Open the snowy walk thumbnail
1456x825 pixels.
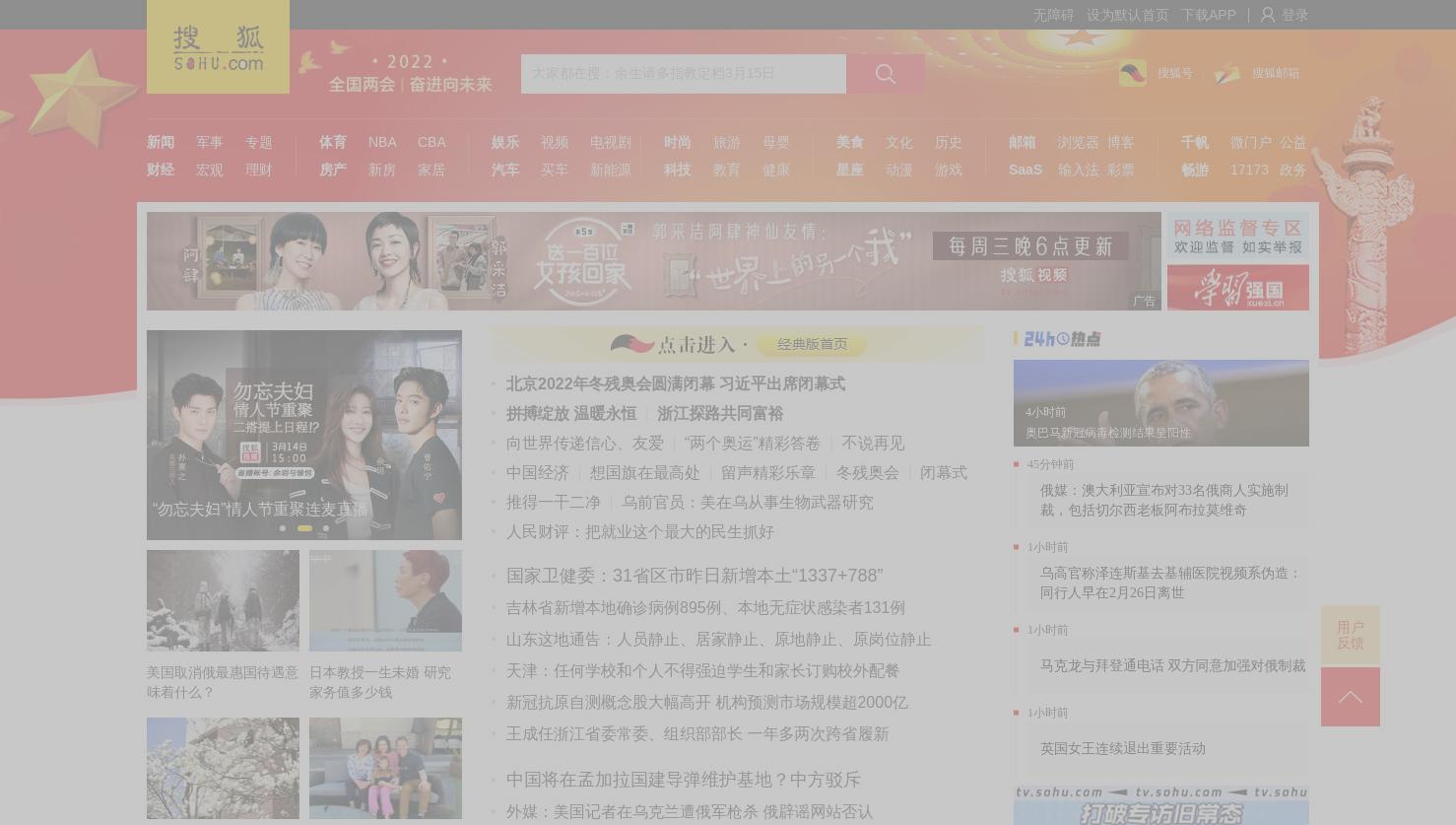223,600
